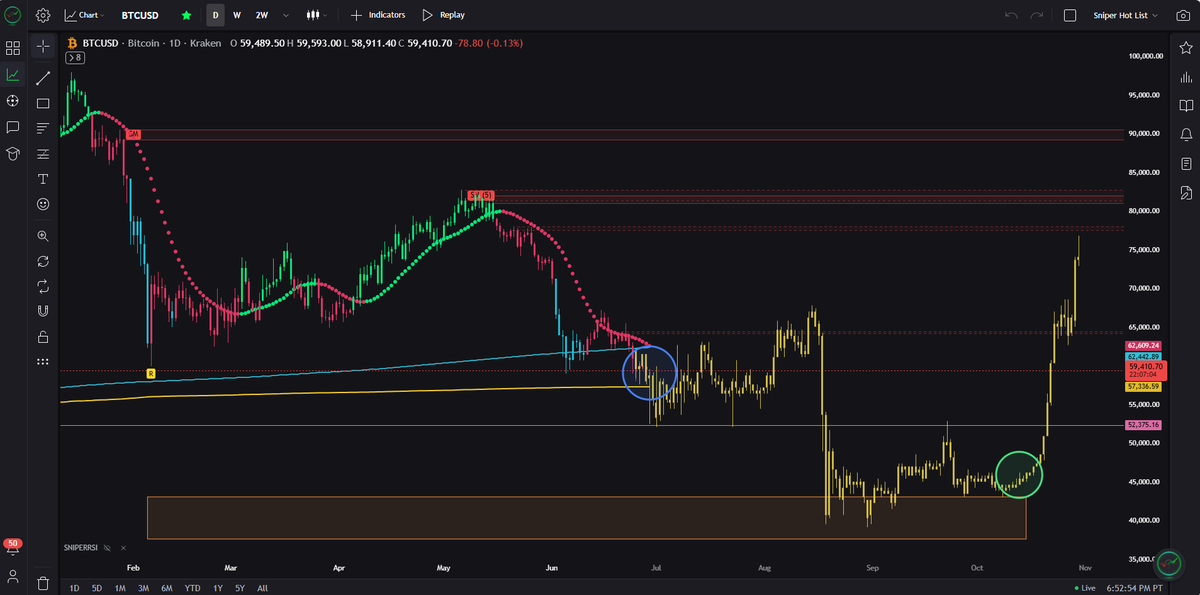The width and height of the screenshot is (1200, 595).
Task: Open the user profile icon
Action: tap(13, 577)
